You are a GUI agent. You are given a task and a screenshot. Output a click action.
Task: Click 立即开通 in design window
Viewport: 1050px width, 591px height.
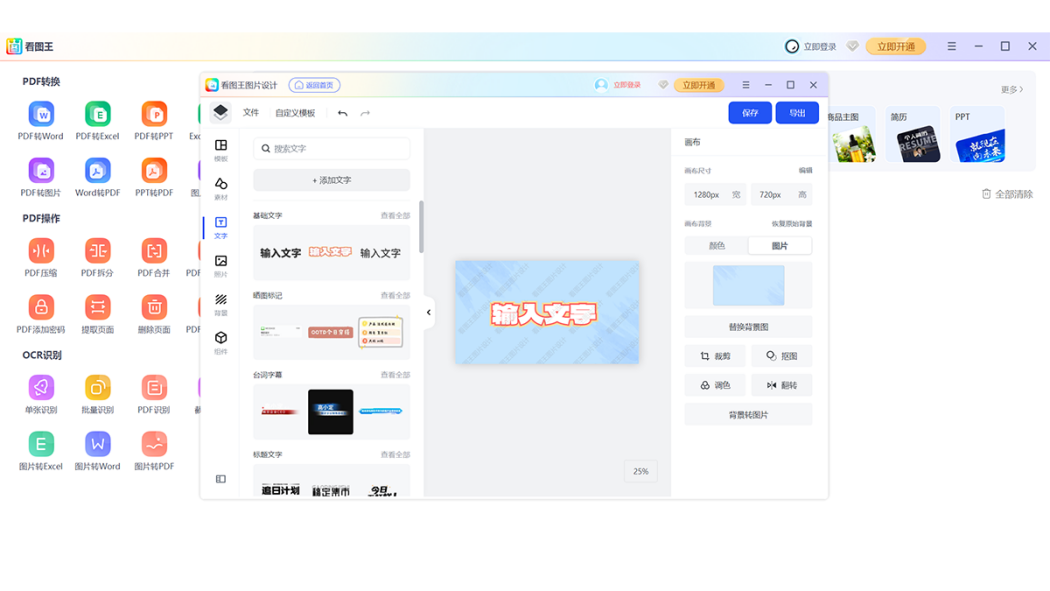pyautogui.click(x=698, y=85)
